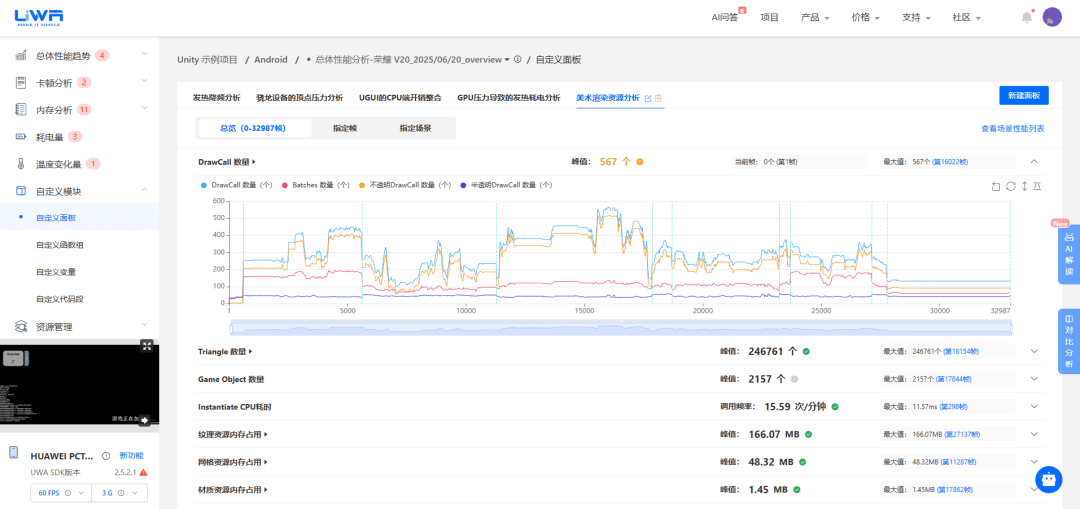The image size is (1080, 509).
Task: Expand the Game Object 数量 row
Action: (1034, 379)
